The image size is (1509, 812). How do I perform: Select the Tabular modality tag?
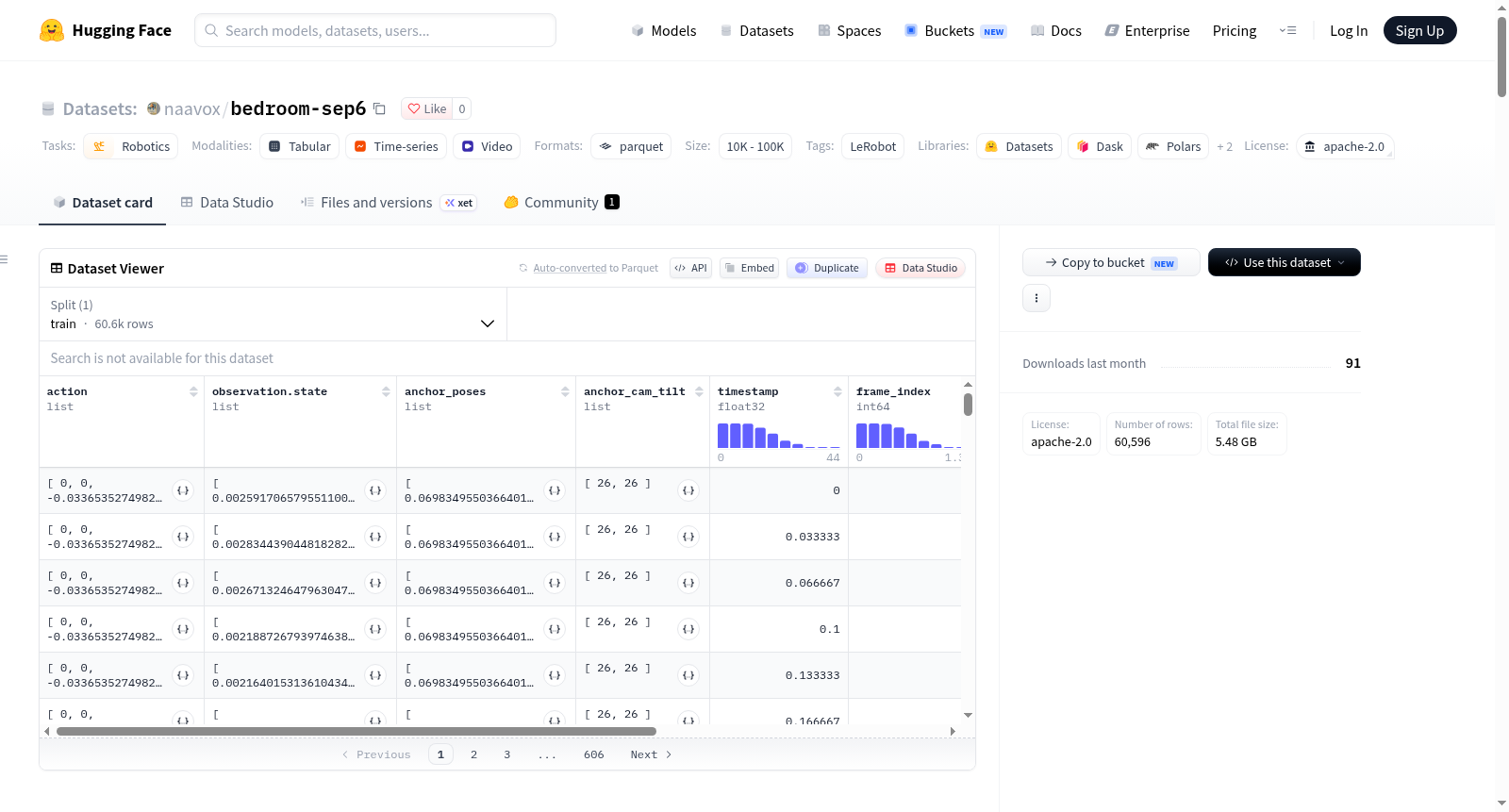point(300,146)
